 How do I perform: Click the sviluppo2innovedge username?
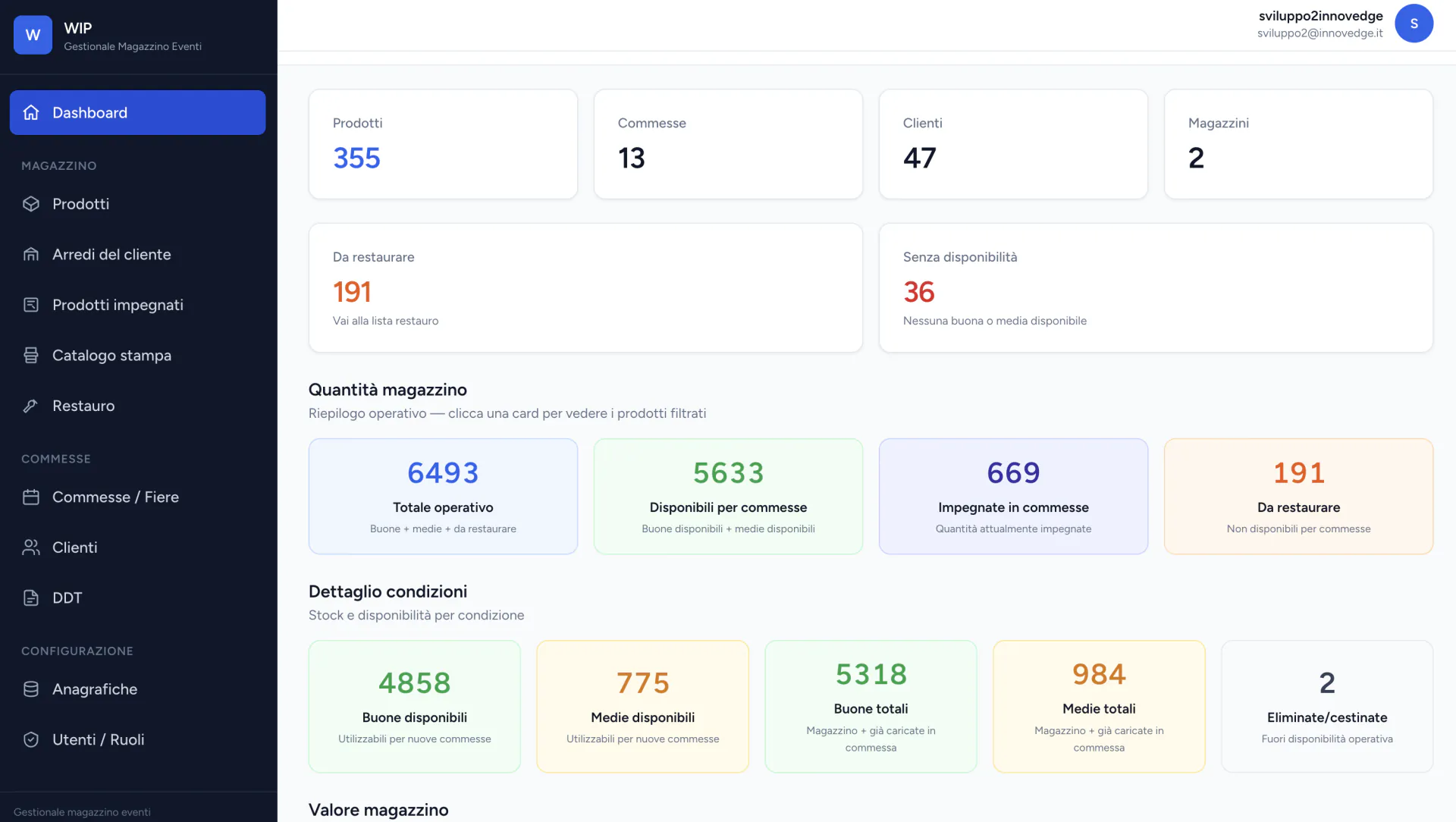1320,16
